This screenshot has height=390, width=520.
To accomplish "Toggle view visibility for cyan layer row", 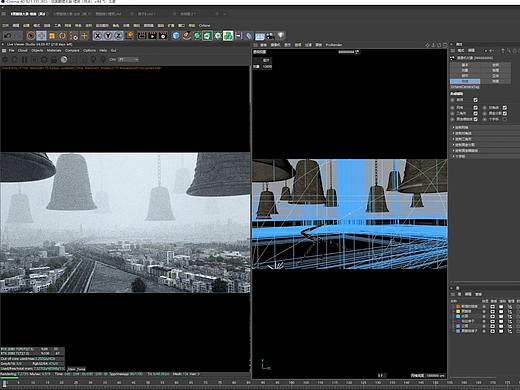I will pyautogui.click(x=492, y=316).
